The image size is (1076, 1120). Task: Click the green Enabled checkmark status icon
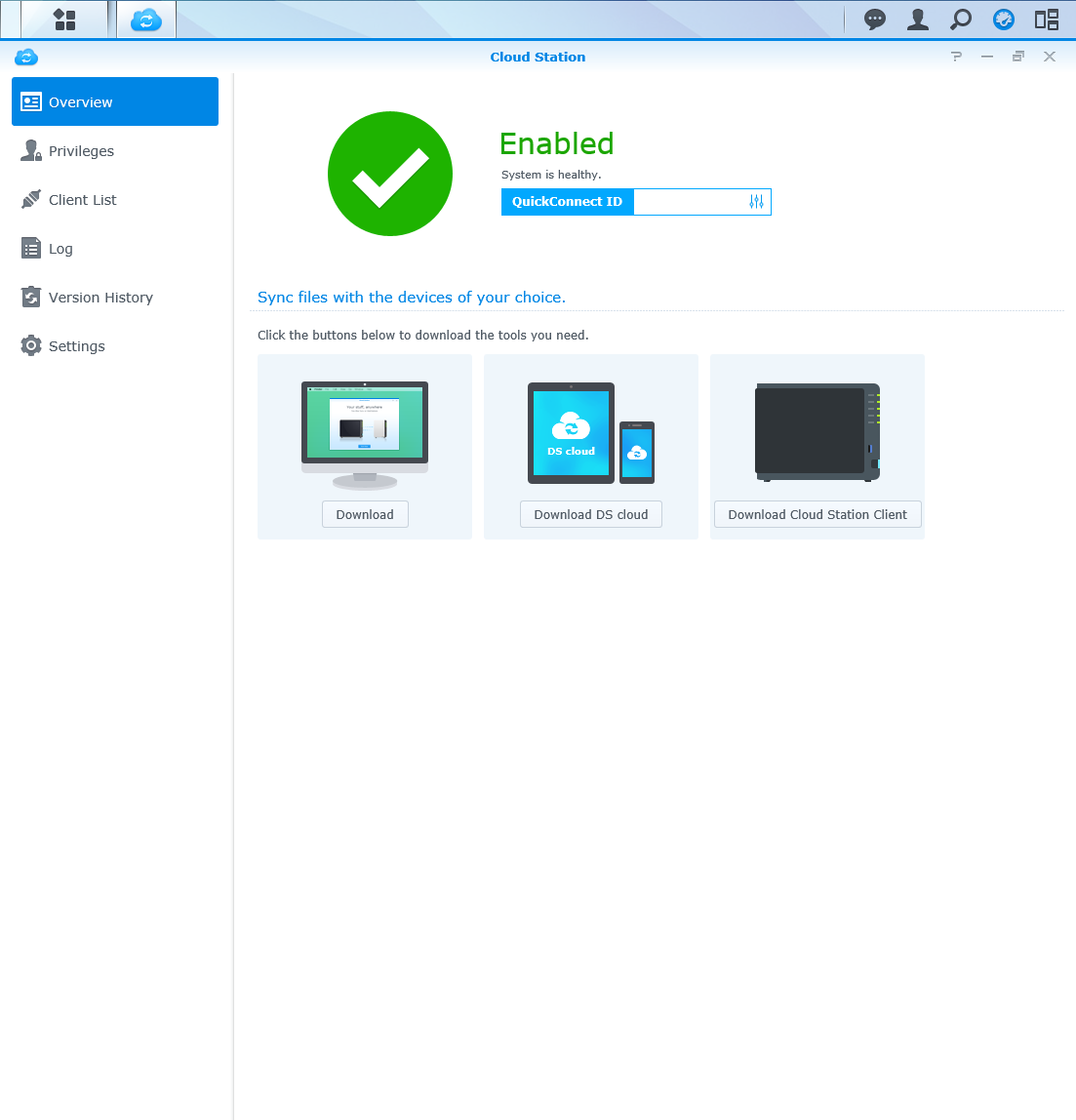click(390, 174)
